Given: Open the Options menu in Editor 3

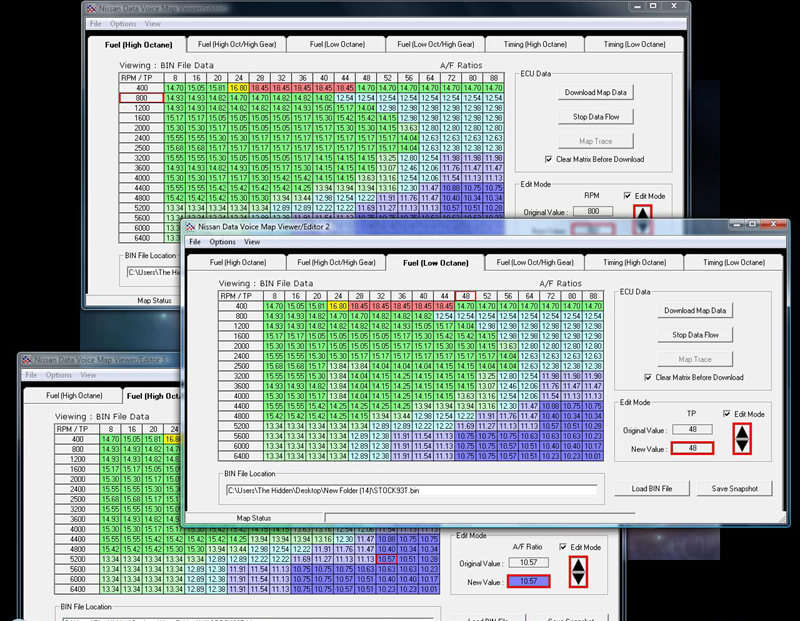Looking at the screenshot, I should [x=59, y=375].
